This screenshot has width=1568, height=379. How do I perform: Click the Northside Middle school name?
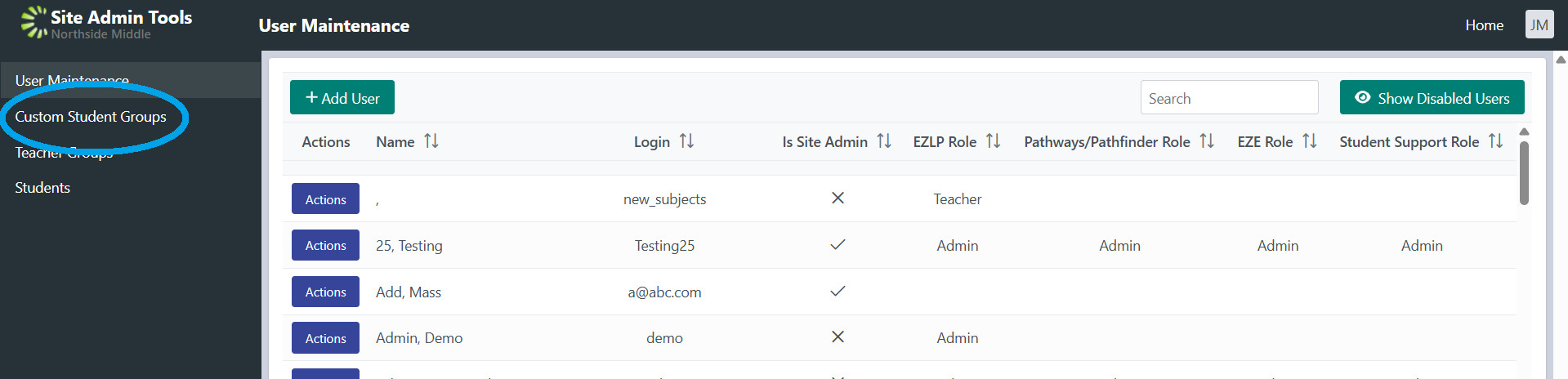pyautogui.click(x=101, y=34)
